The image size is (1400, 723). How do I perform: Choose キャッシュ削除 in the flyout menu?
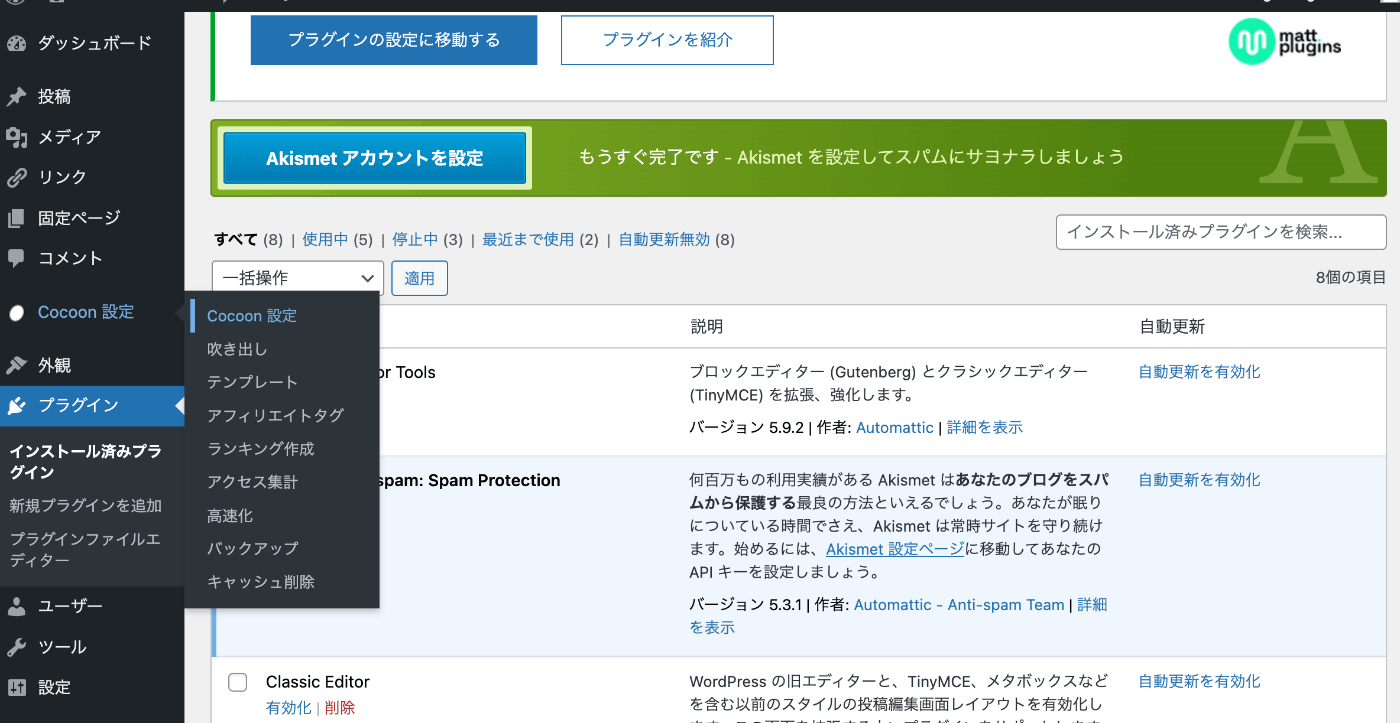[260, 582]
